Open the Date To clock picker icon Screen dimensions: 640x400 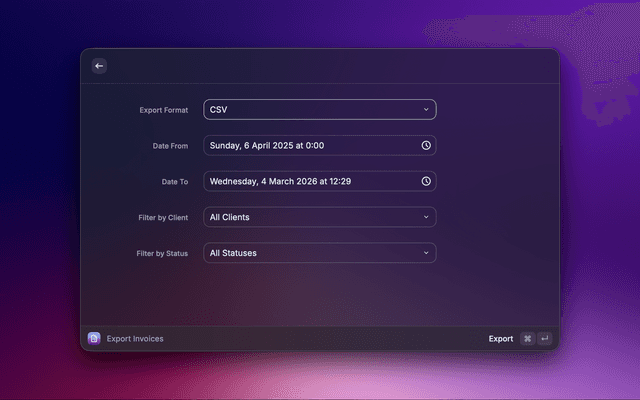click(426, 182)
